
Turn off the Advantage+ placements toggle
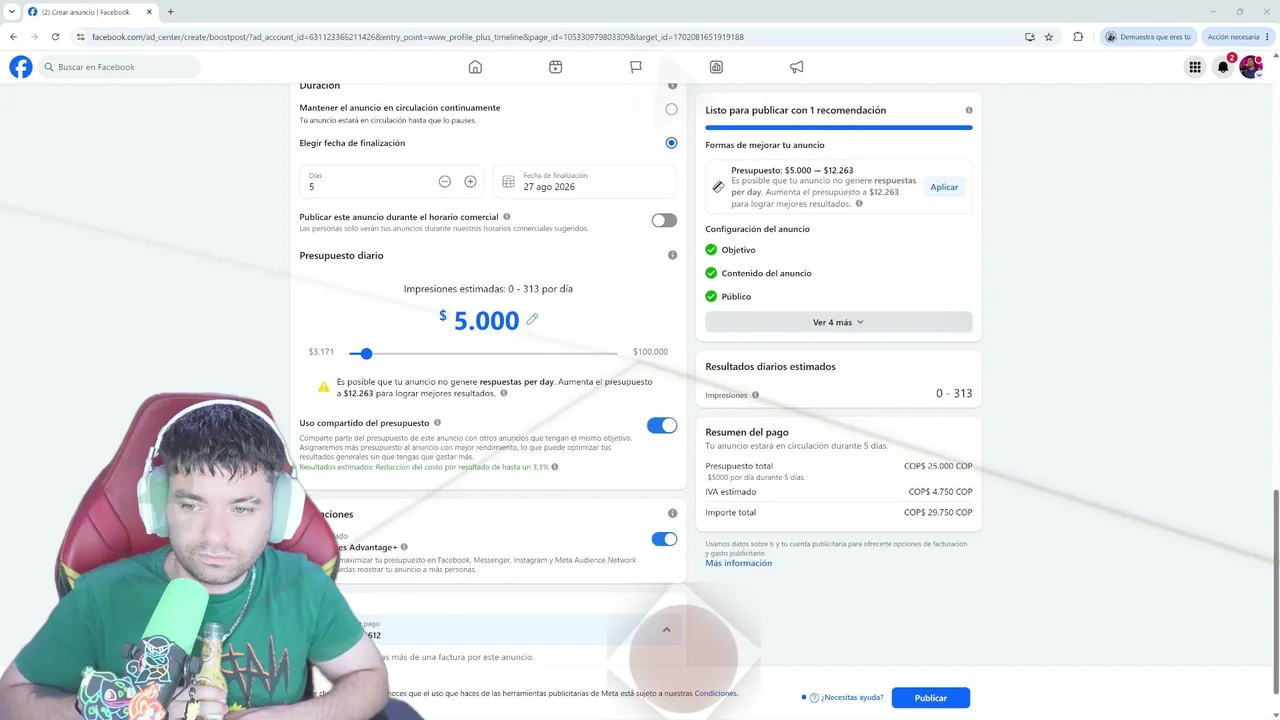(x=664, y=539)
